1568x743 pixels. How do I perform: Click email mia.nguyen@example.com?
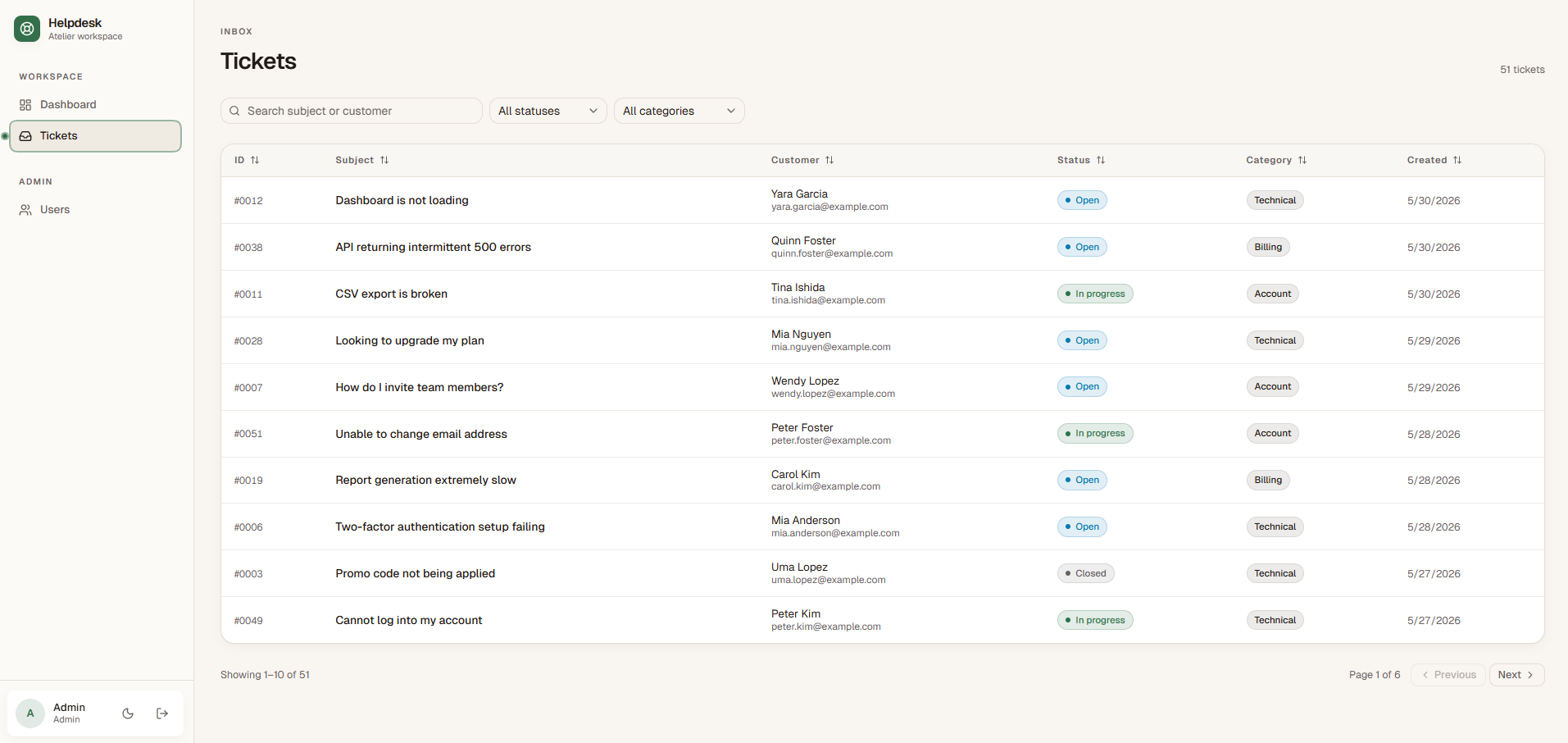coord(830,347)
